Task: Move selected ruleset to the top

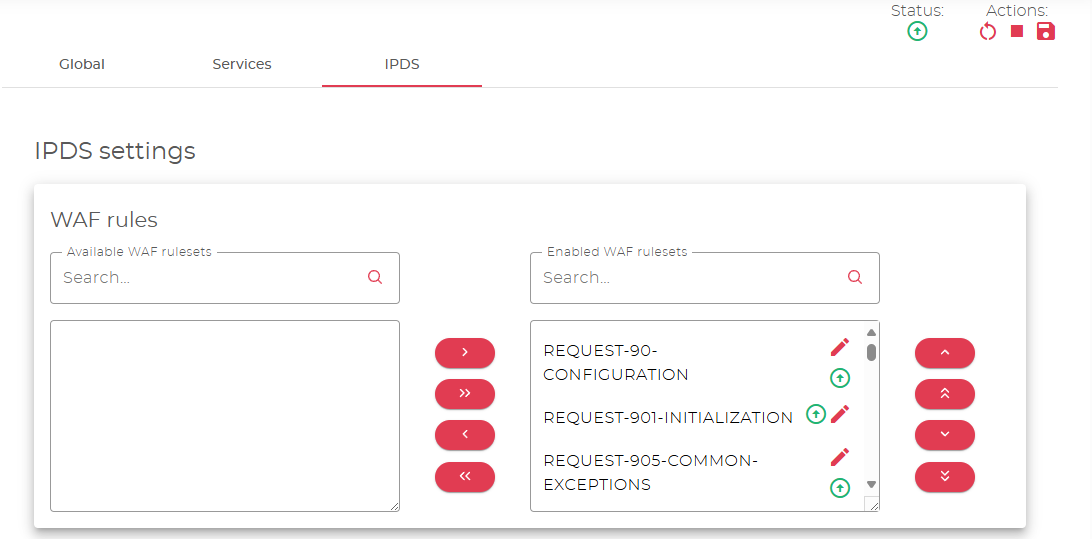Action: tap(945, 394)
